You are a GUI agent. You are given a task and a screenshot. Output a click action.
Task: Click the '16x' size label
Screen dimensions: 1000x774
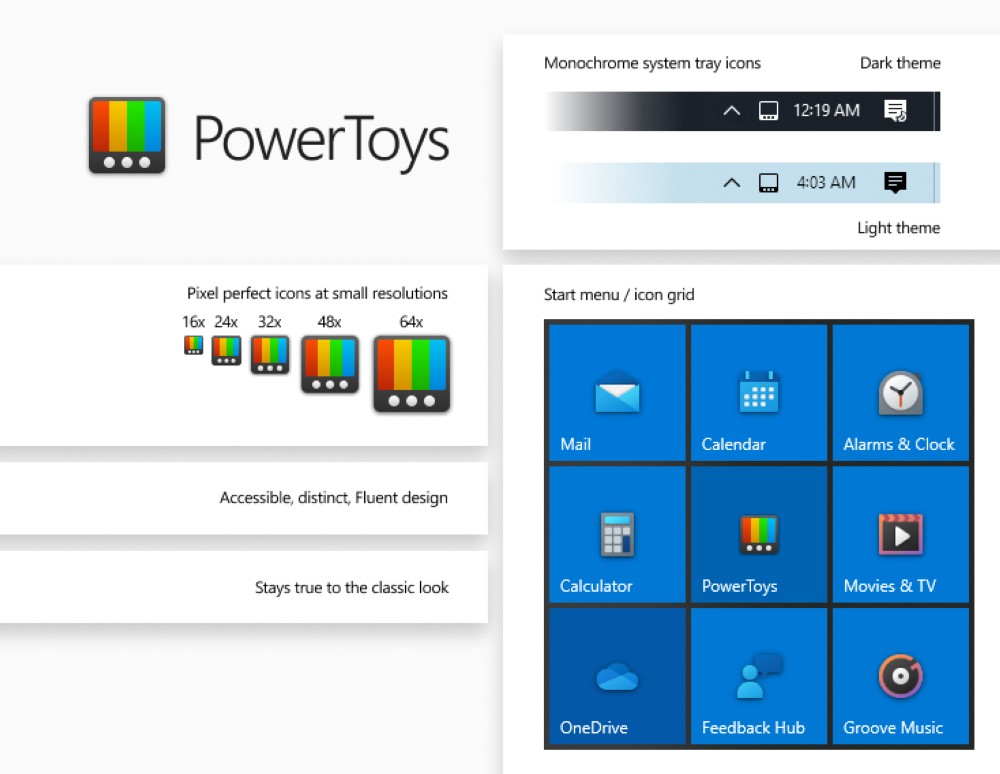coord(193,321)
